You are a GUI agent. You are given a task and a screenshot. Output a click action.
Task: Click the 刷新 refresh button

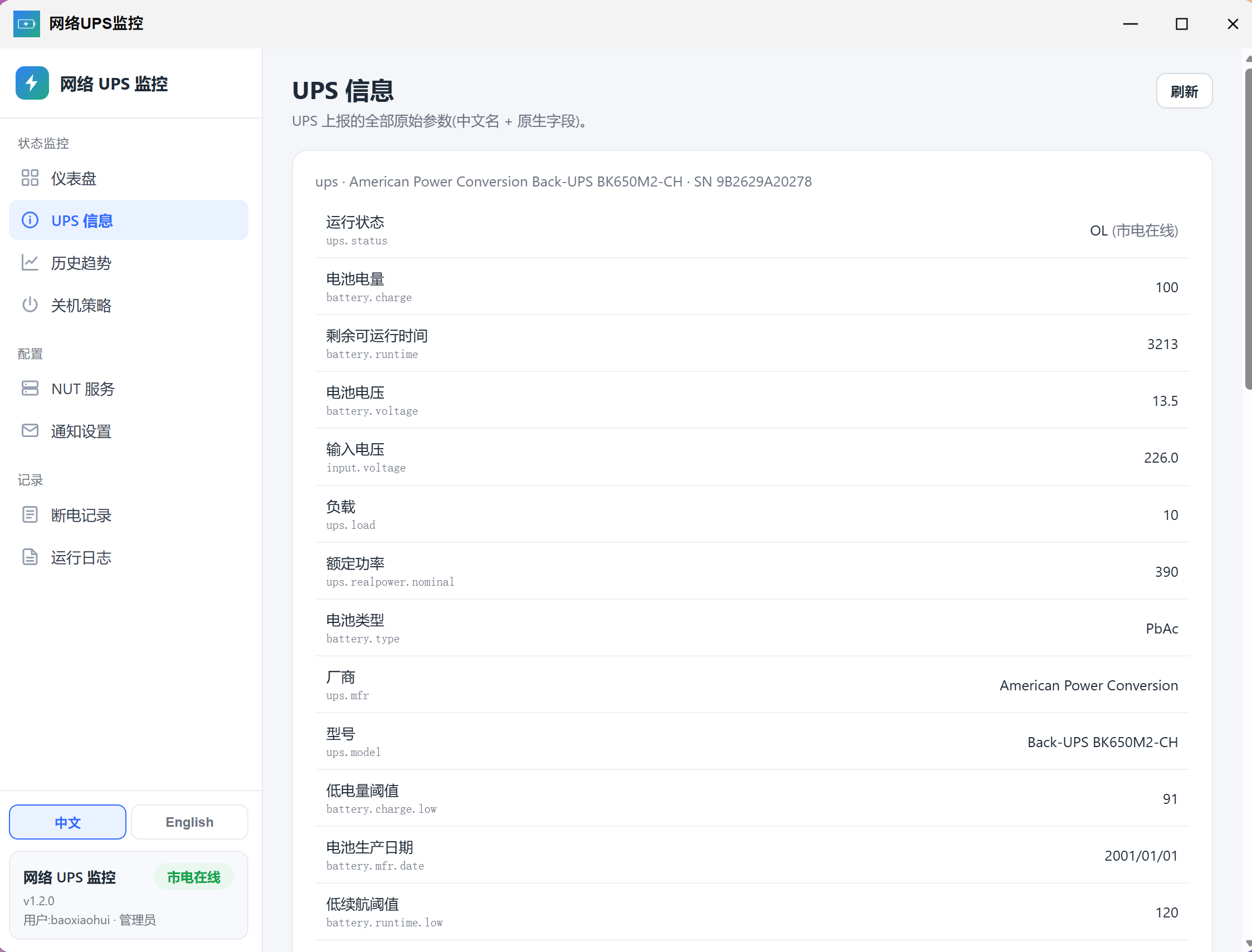click(1184, 91)
